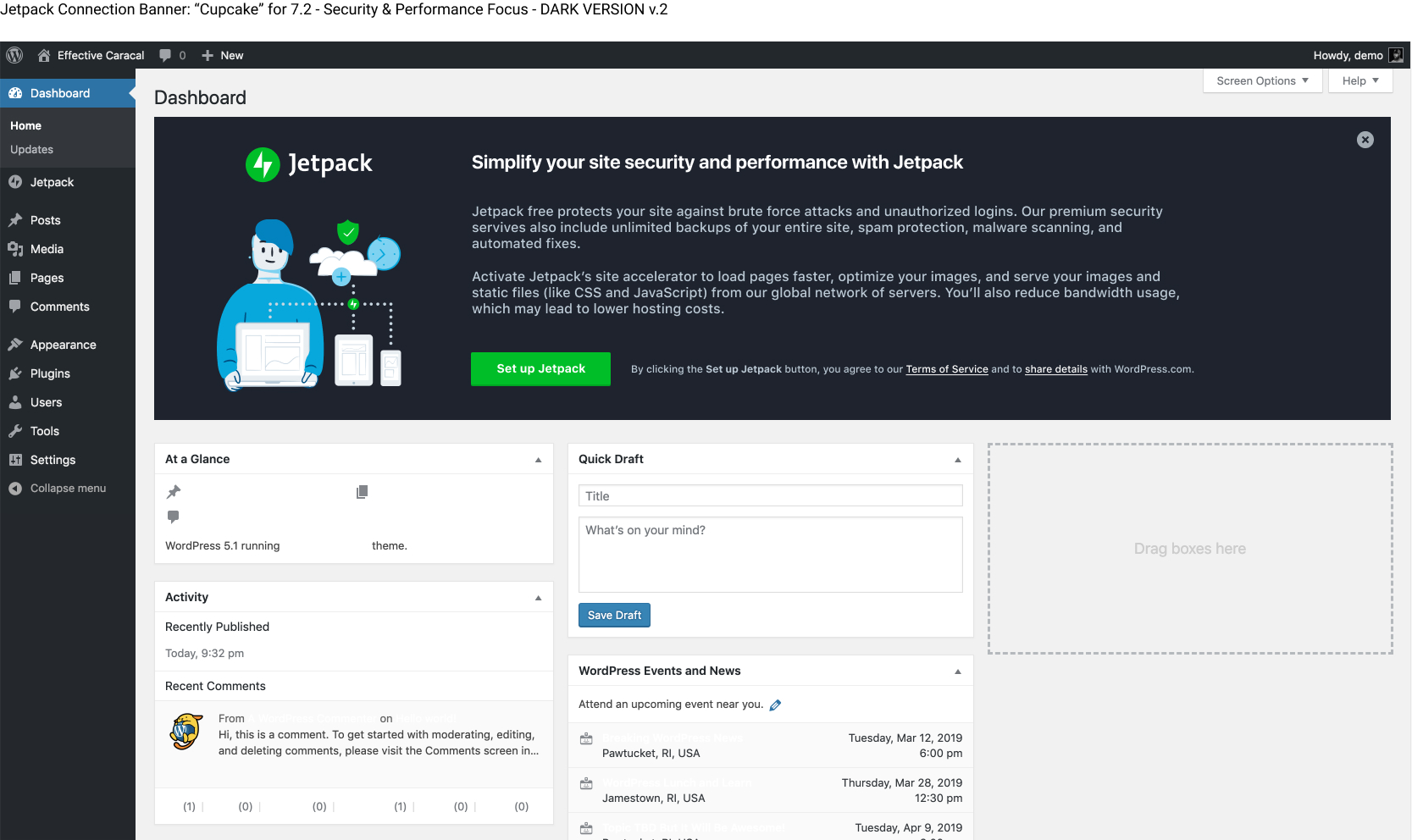Screen dimensions: 1412x840
Task: Focus the Quick Draft Title field
Action: (x=771, y=495)
